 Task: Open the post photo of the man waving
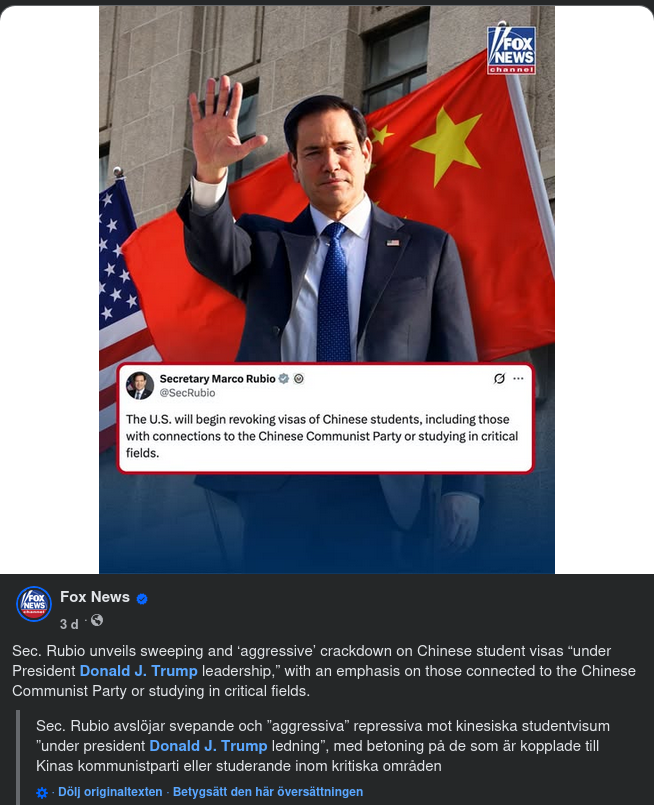pos(326,290)
